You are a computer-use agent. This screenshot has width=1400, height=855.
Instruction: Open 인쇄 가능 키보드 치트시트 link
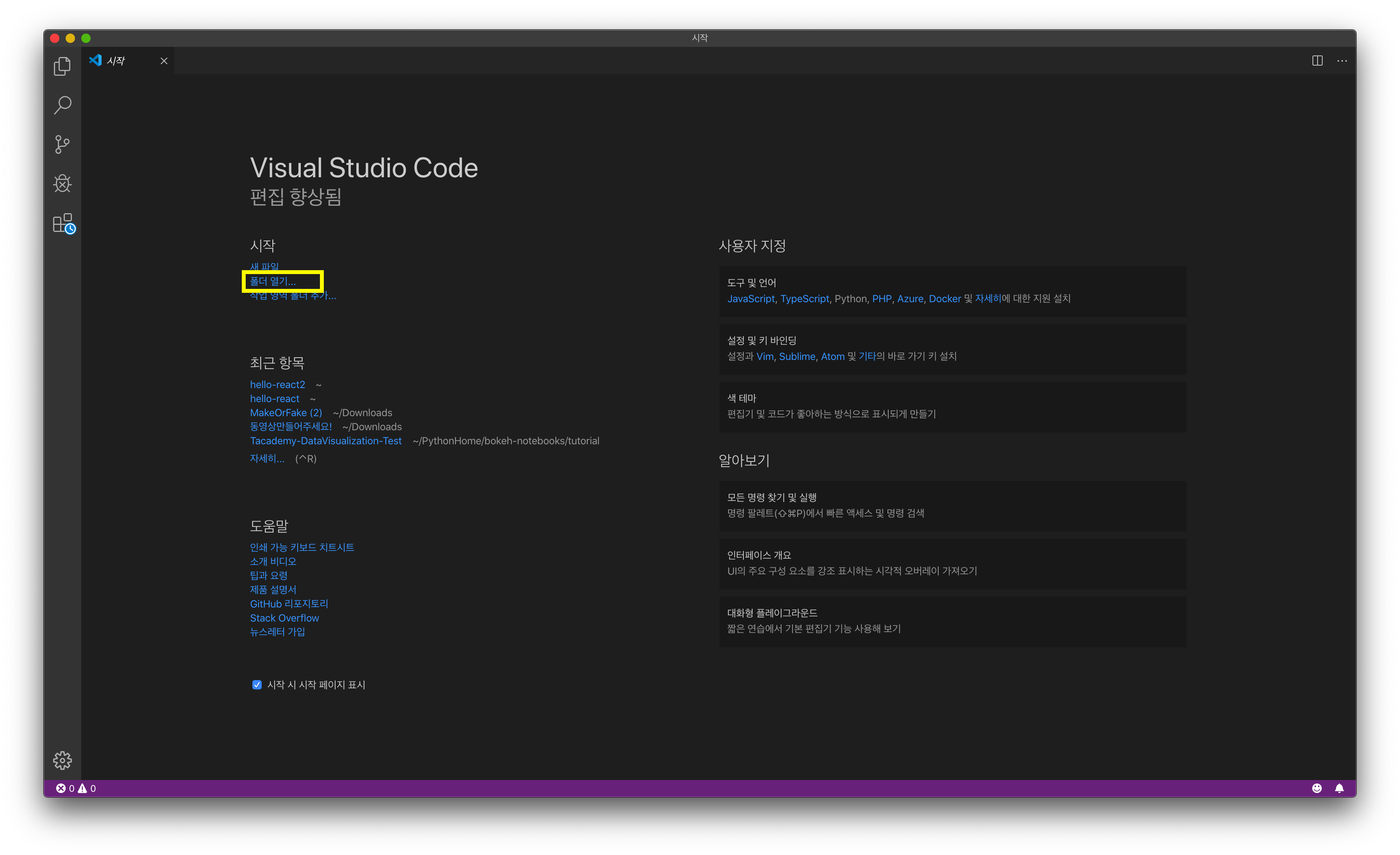click(302, 547)
